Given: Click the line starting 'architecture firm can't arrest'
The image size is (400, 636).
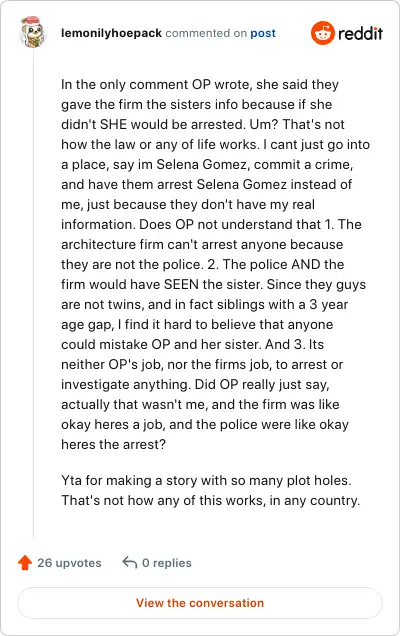Looking at the screenshot, I should [x=202, y=244].
